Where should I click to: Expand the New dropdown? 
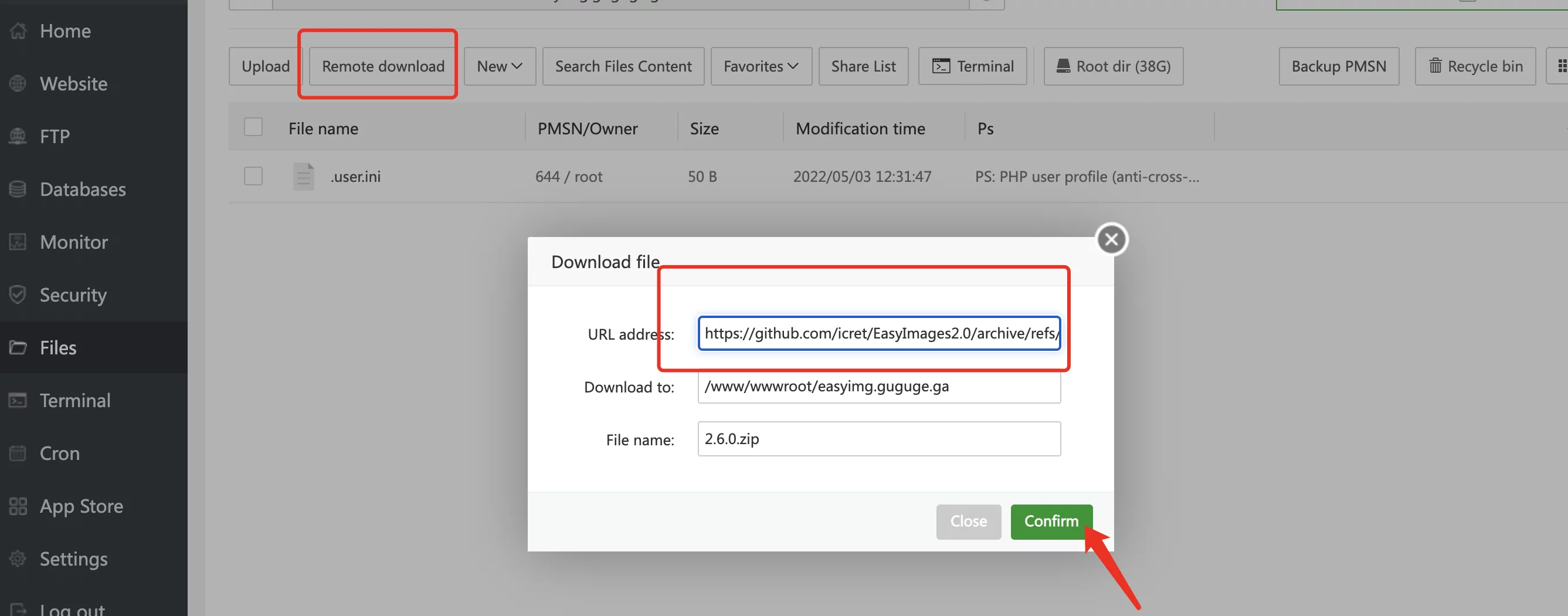coord(500,66)
